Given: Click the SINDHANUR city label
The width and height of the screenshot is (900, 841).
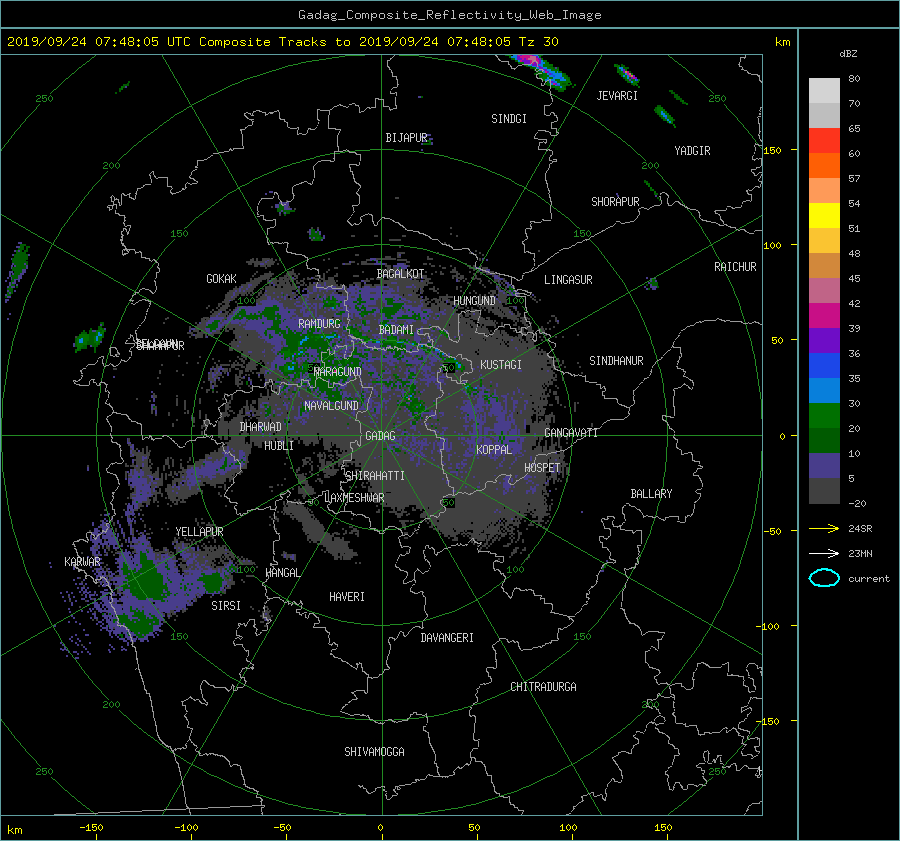Looking at the screenshot, I should (x=616, y=361).
